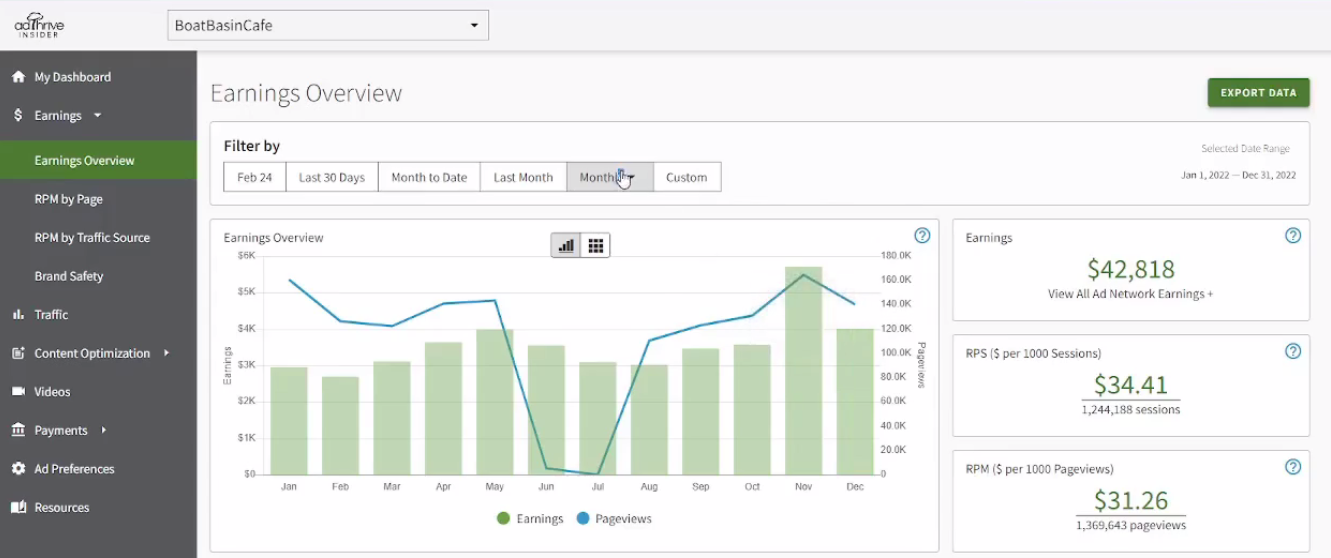
Task: Toggle Pageviews series in chart legend
Action: coord(615,519)
